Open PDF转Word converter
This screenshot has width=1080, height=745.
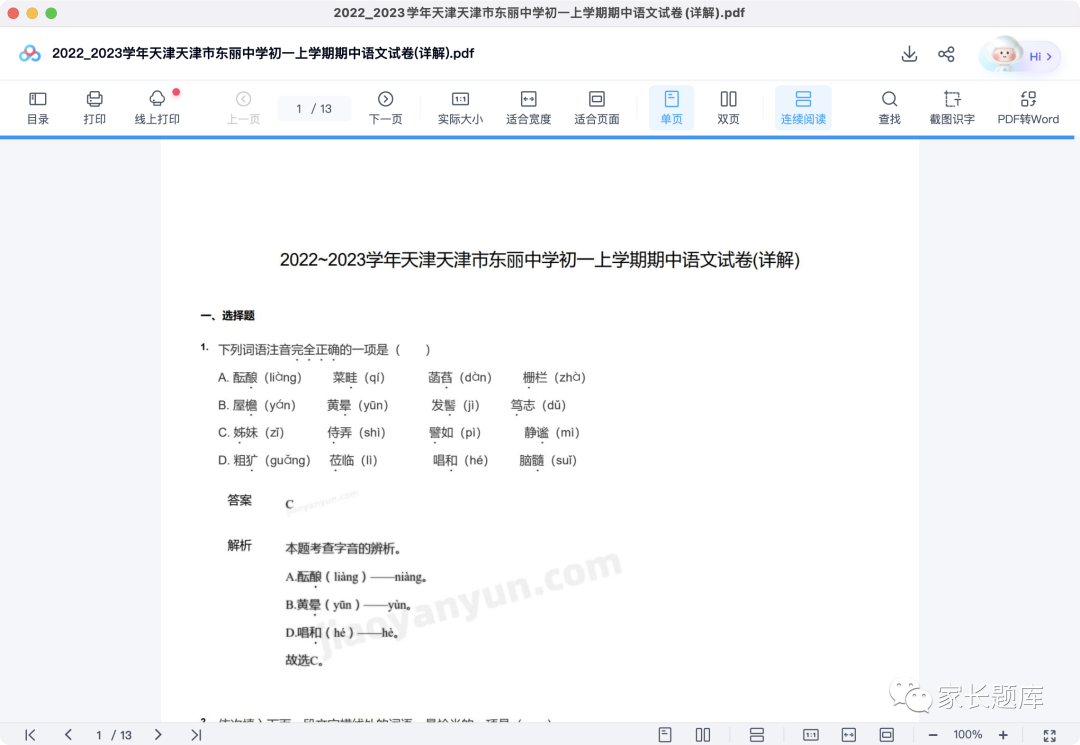pos(1028,108)
